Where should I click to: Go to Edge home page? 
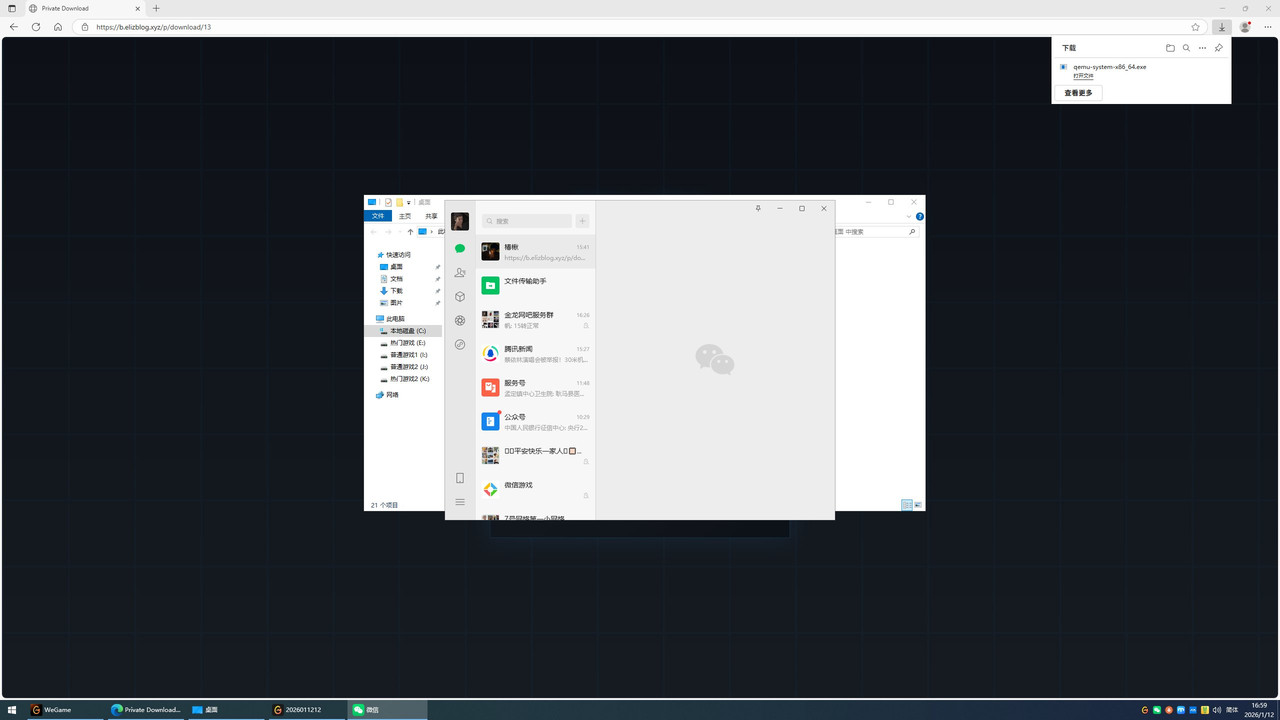click(58, 27)
